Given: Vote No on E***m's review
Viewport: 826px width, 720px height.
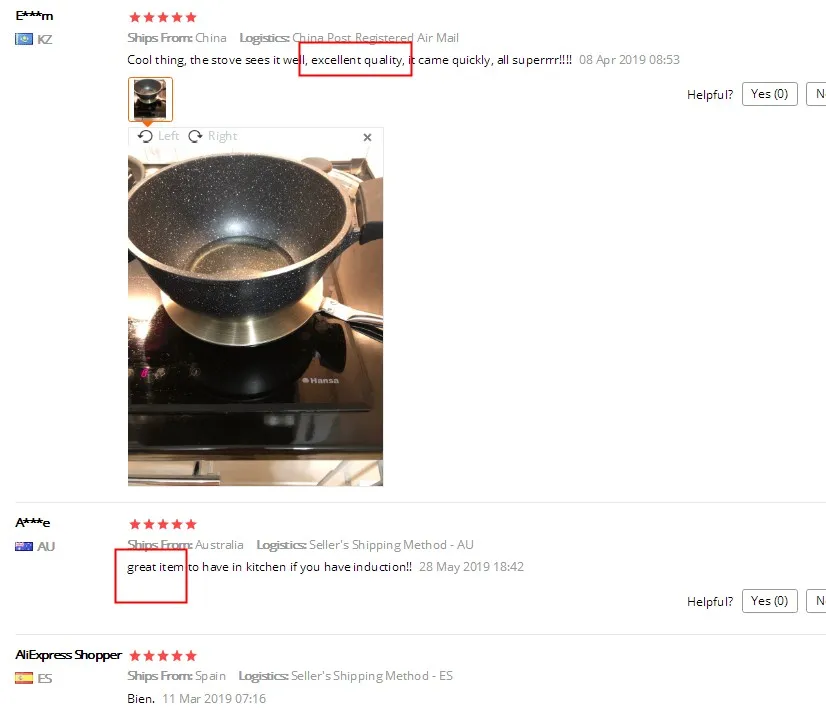Looking at the screenshot, I should [817, 94].
